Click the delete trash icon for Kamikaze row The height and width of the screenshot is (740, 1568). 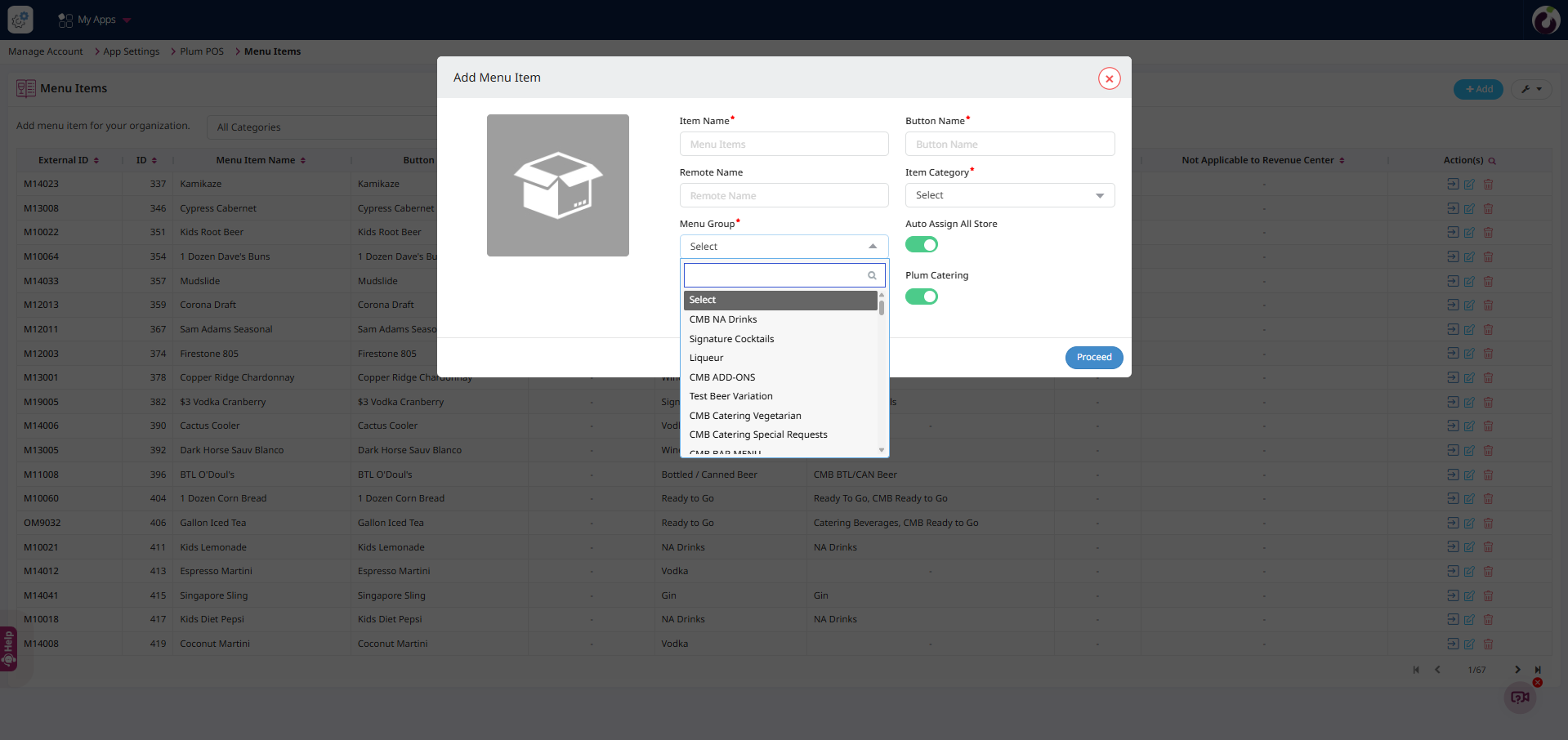1488,185
